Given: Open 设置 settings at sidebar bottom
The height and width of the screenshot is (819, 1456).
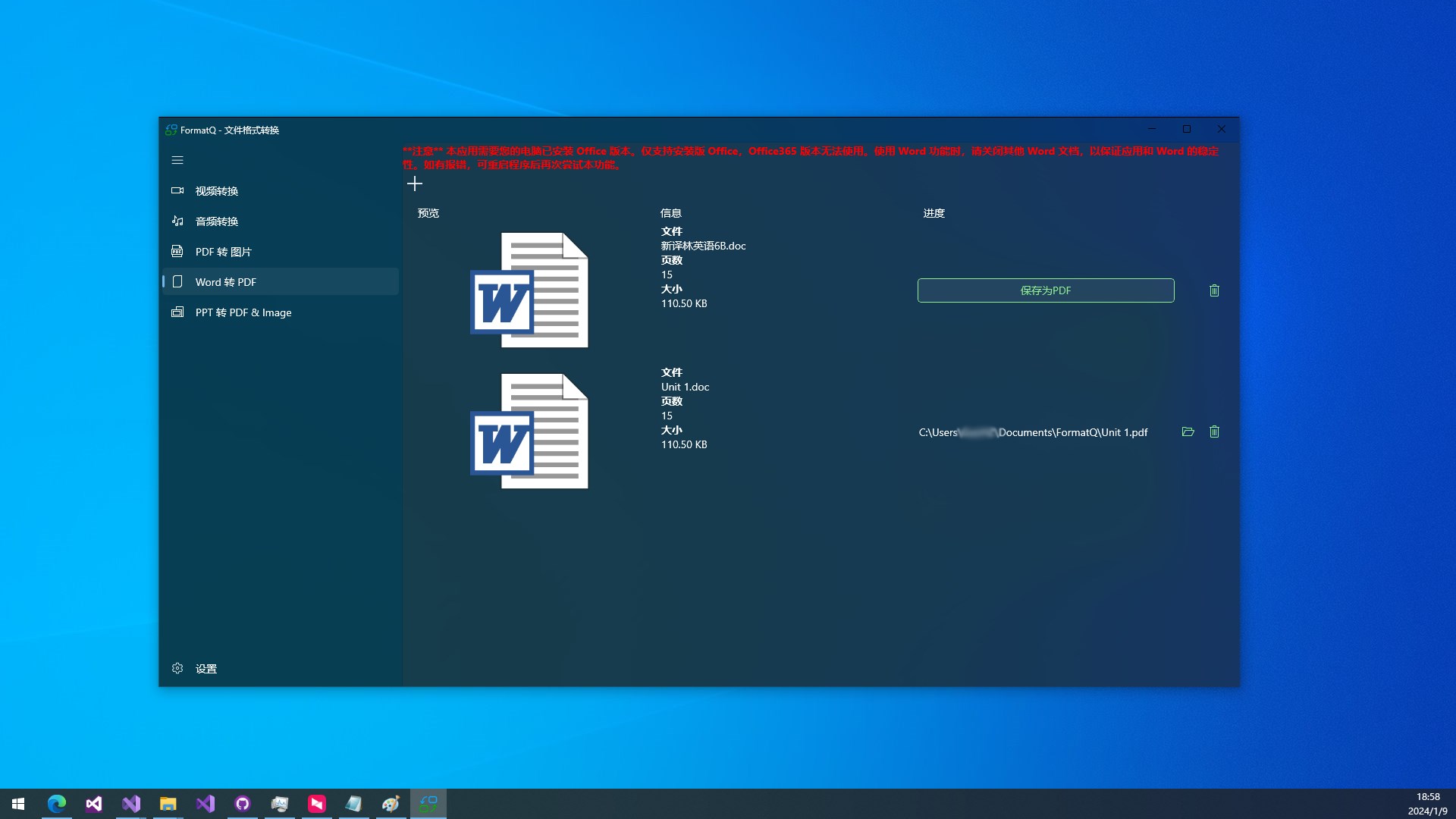Looking at the screenshot, I should coord(205,669).
